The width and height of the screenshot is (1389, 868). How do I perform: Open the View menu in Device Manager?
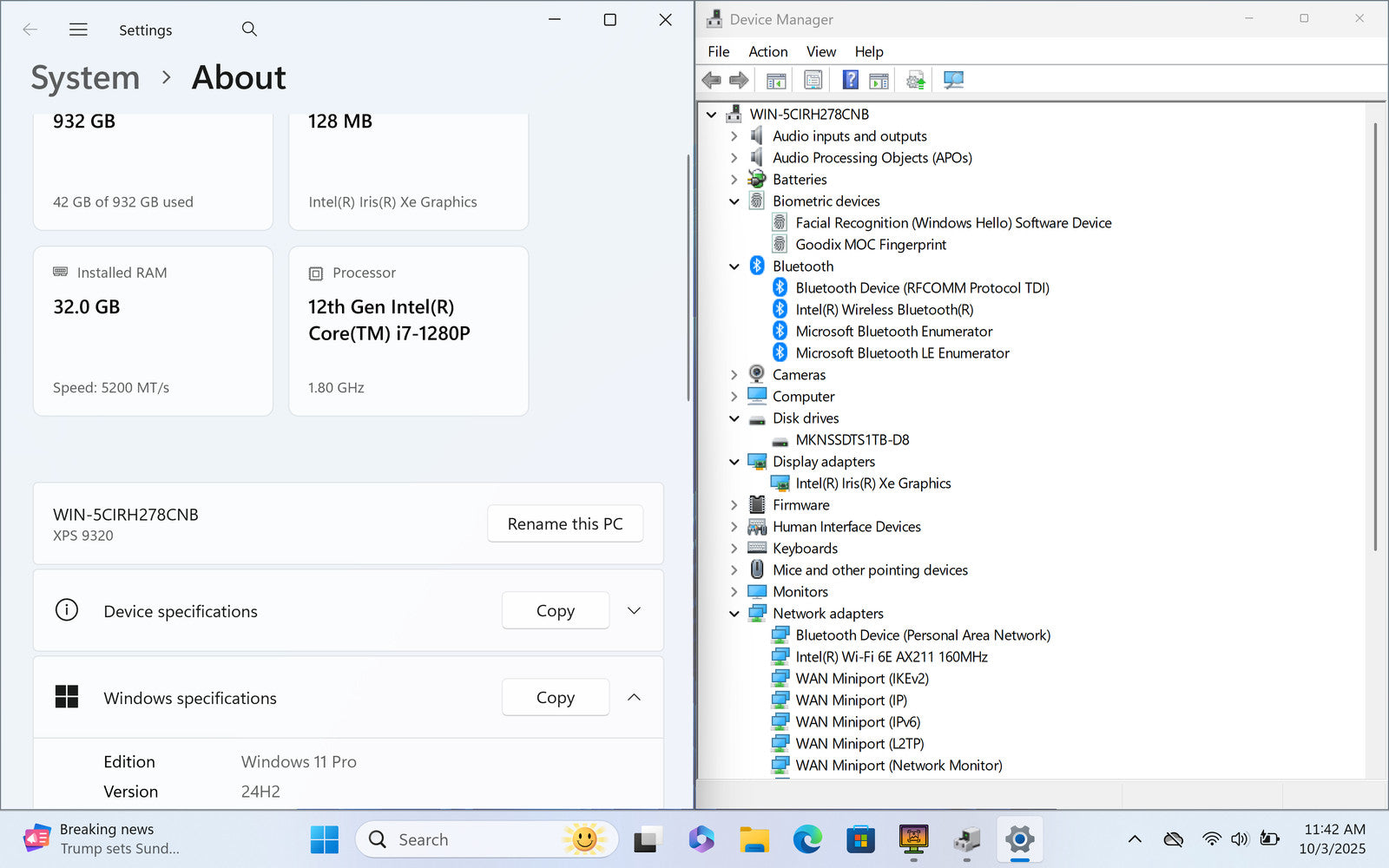pos(820,52)
